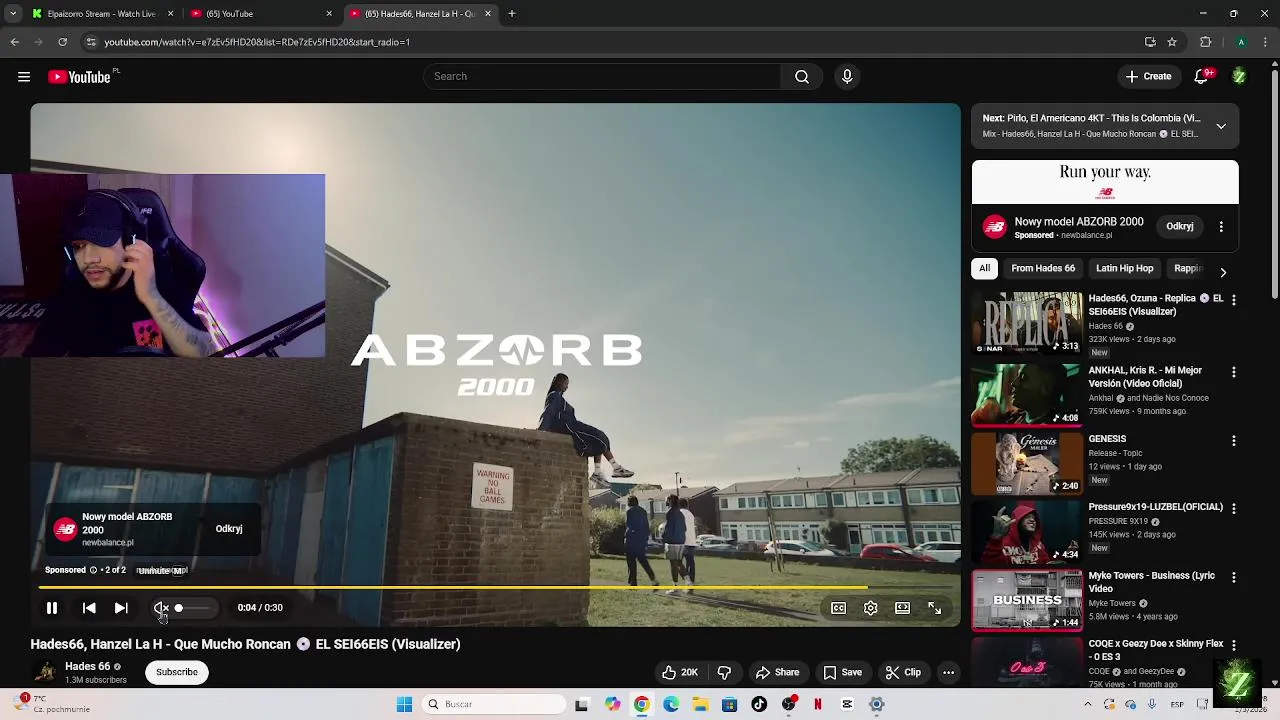Open options for Pressure9x19 LUZBEL video
Viewport: 1280px width, 720px height.
(1233, 509)
